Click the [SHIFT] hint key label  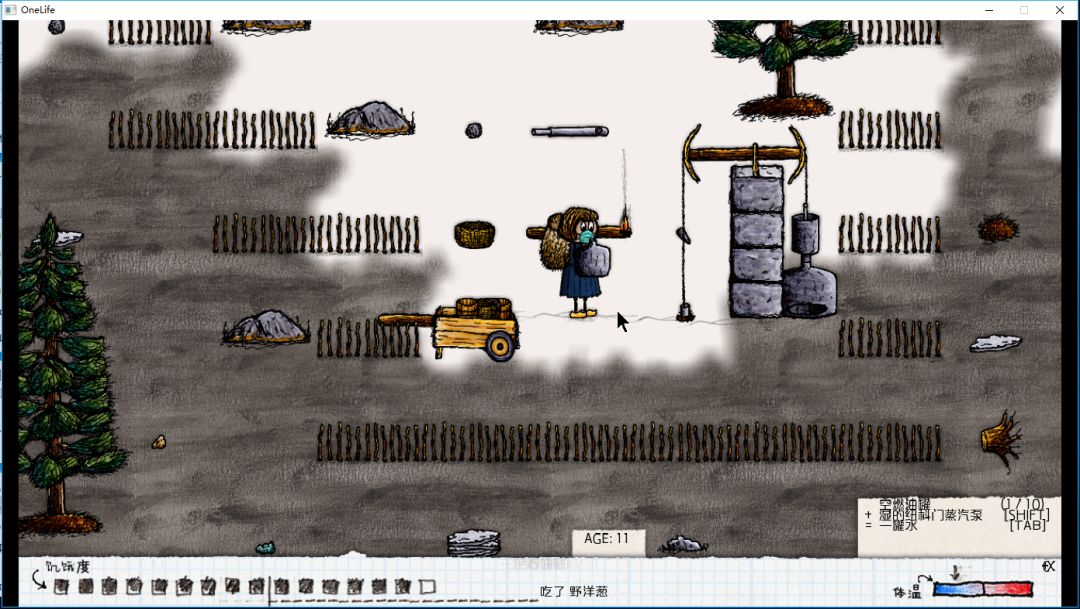[x=1027, y=515]
